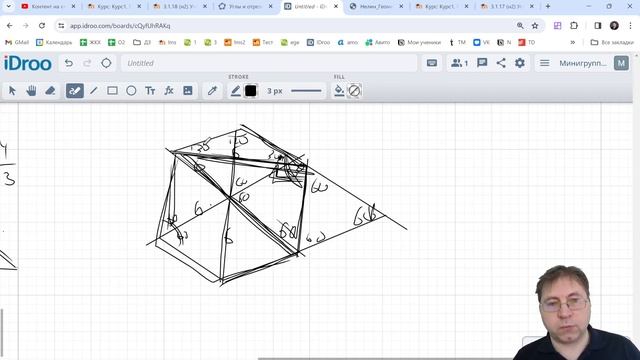The height and width of the screenshot is (360, 640).
Task: Open the Chrome profile avatar
Action: pyautogui.click(x=614, y=26)
